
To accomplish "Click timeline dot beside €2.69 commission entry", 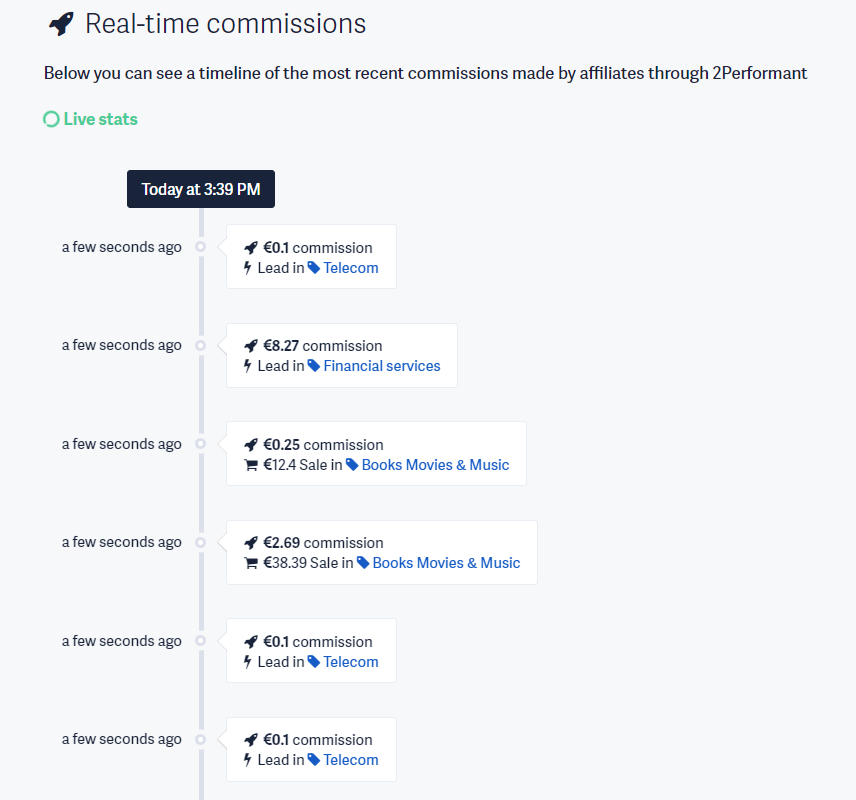I will (x=201, y=542).
